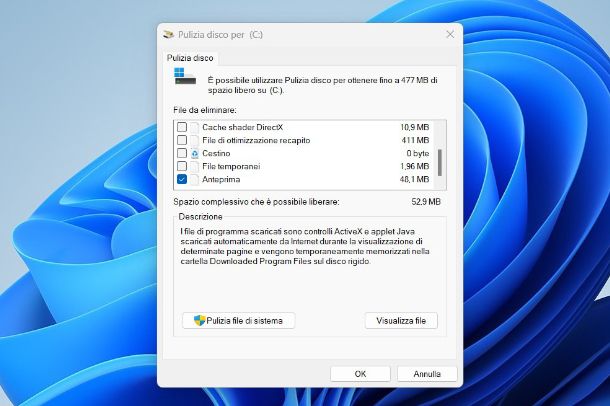Click the file list scrollbar thumb

[440, 163]
